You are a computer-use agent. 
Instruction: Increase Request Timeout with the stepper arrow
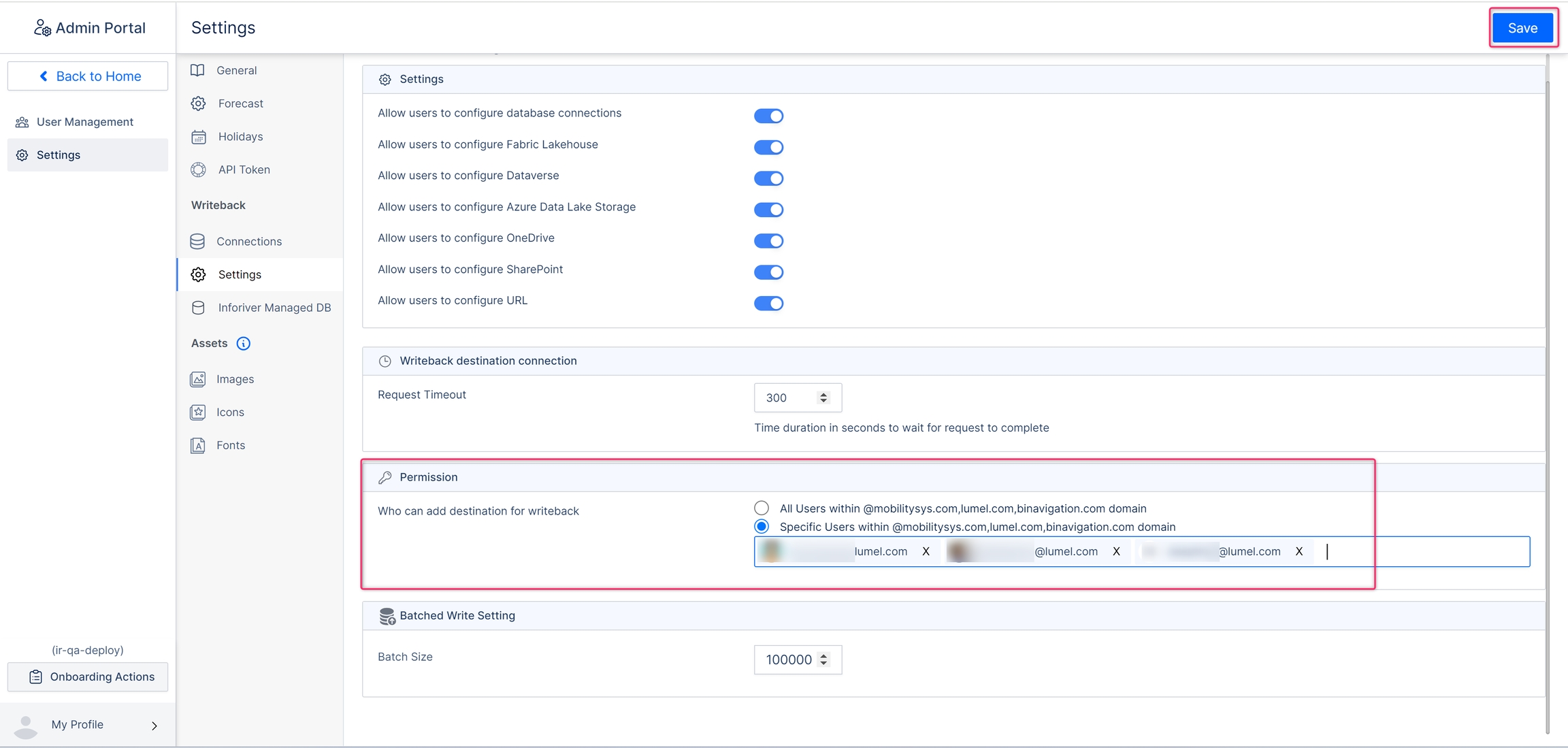point(823,394)
